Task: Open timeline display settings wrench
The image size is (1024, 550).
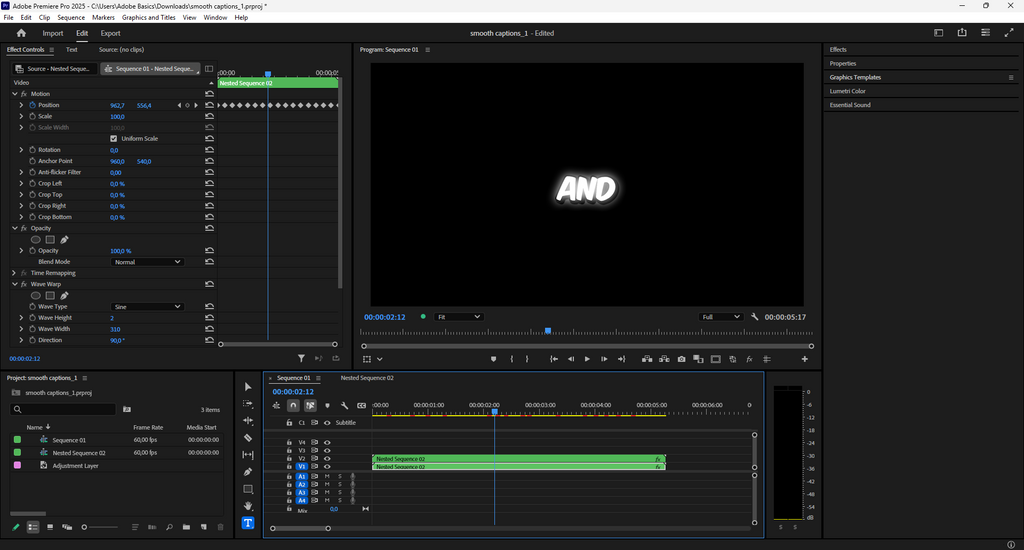Action: point(344,406)
